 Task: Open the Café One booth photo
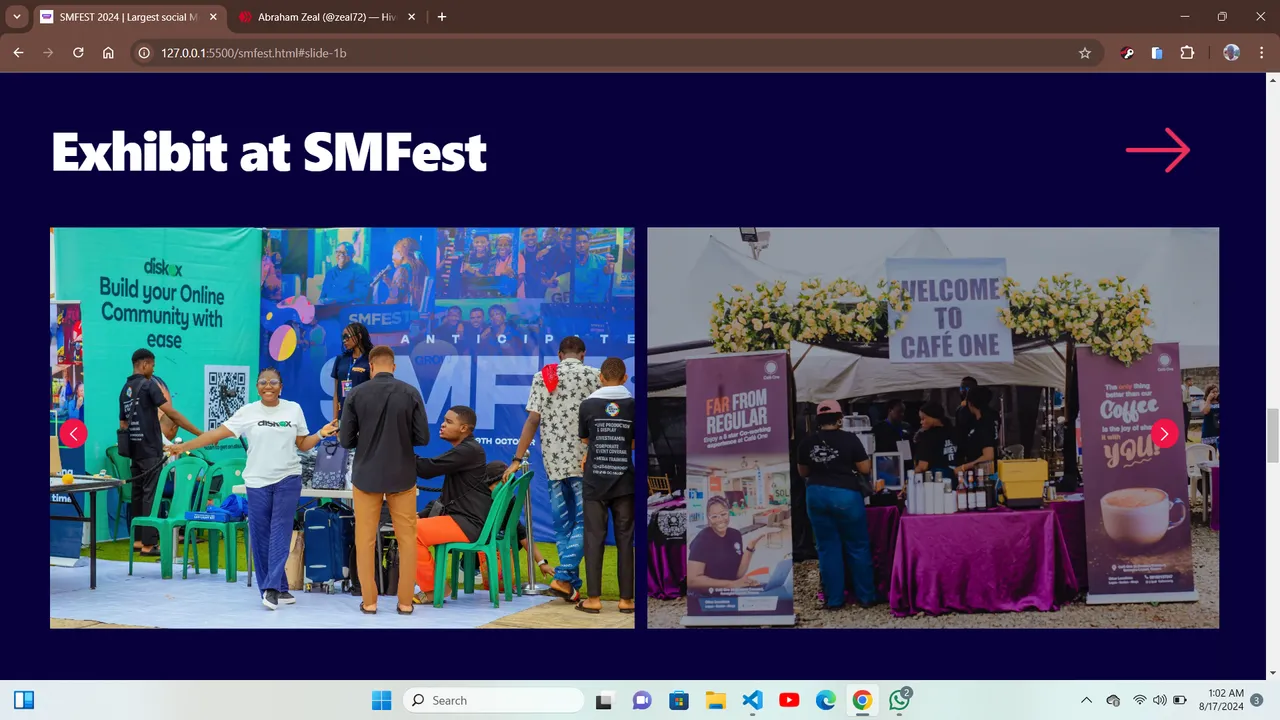coord(933,428)
